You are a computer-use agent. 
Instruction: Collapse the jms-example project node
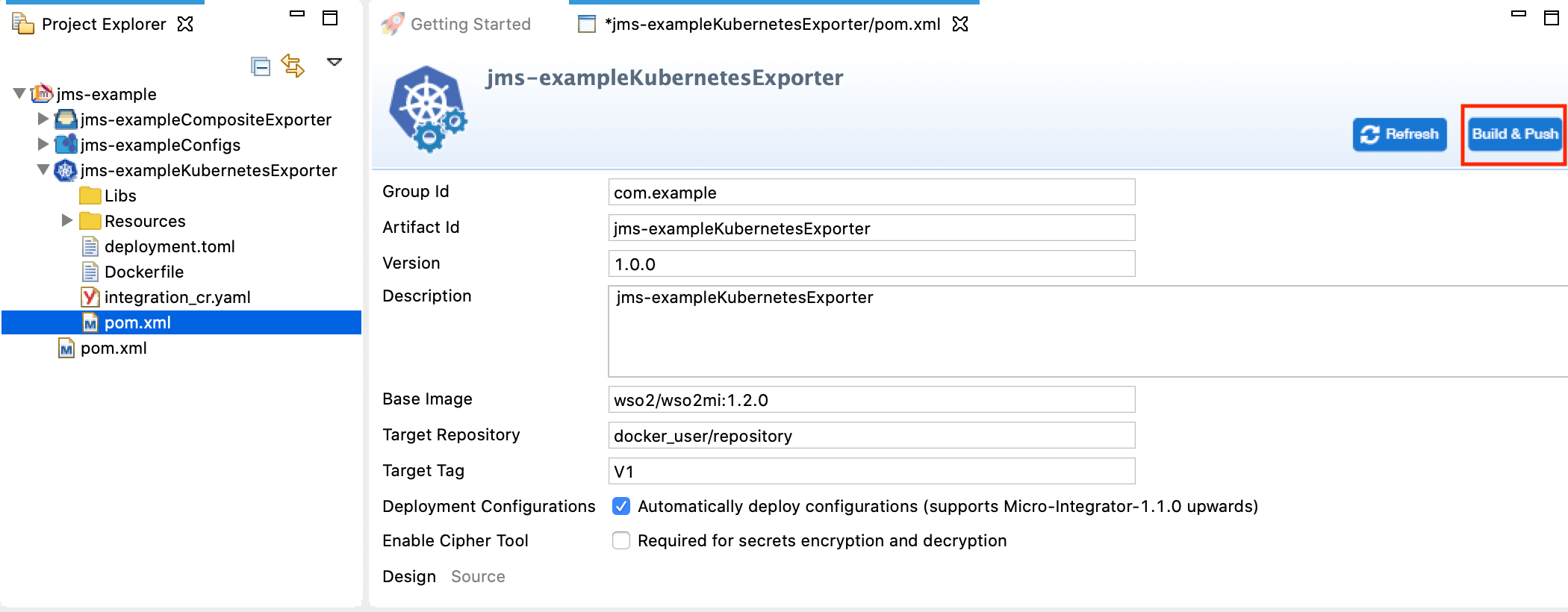point(19,93)
